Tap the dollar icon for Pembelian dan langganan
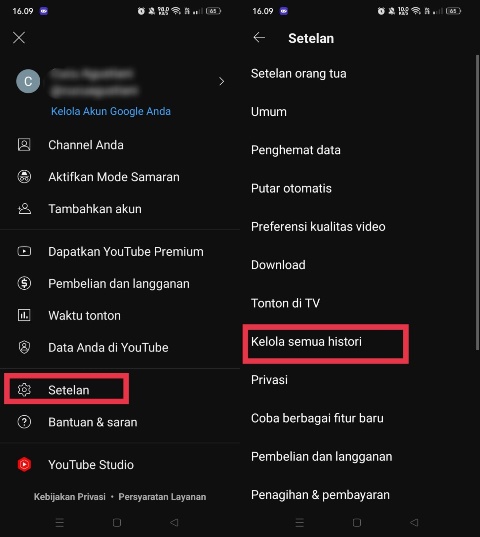Viewport: 480px width, 537px height. (x=24, y=283)
